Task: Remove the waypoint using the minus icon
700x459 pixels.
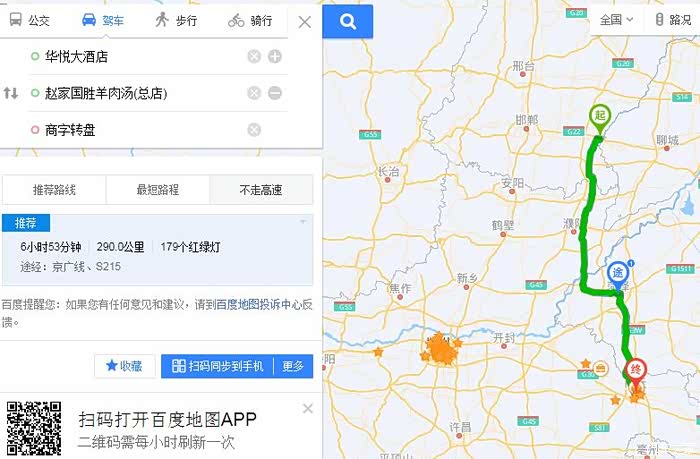Action: (275, 93)
